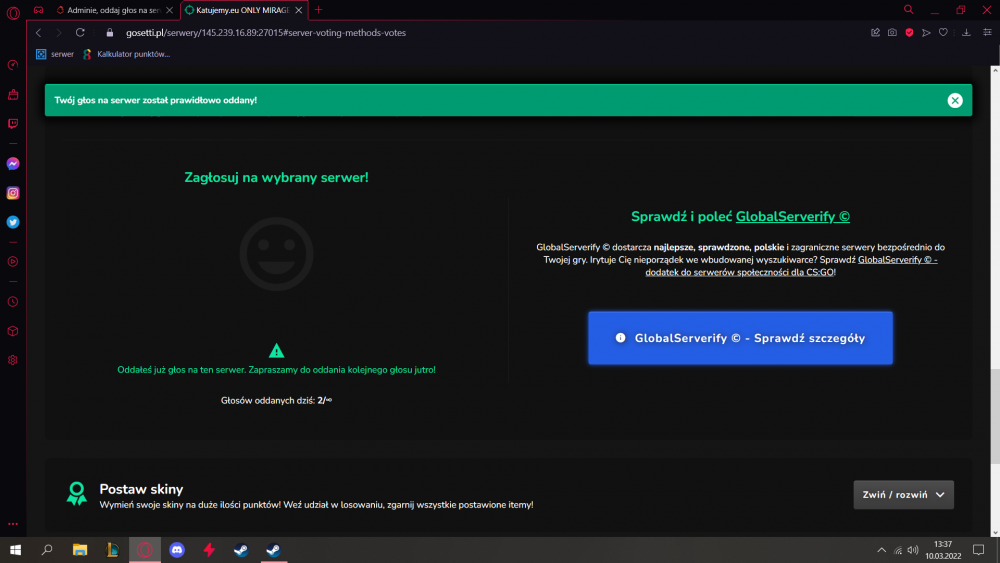Click the Postaw skiny ribbon badge icon
1000x563 pixels.
tap(77, 494)
